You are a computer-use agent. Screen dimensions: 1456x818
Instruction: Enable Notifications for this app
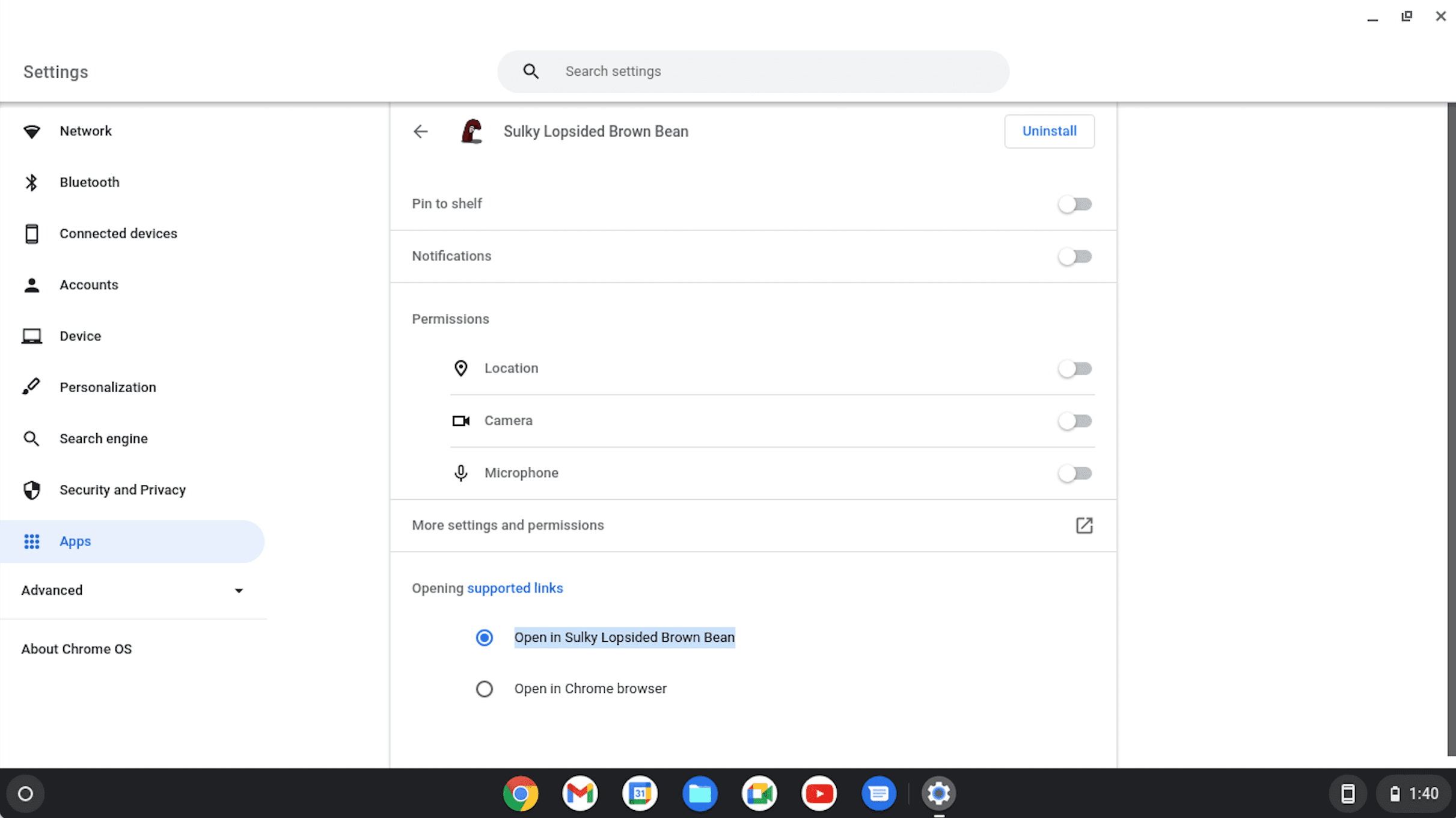click(1075, 256)
